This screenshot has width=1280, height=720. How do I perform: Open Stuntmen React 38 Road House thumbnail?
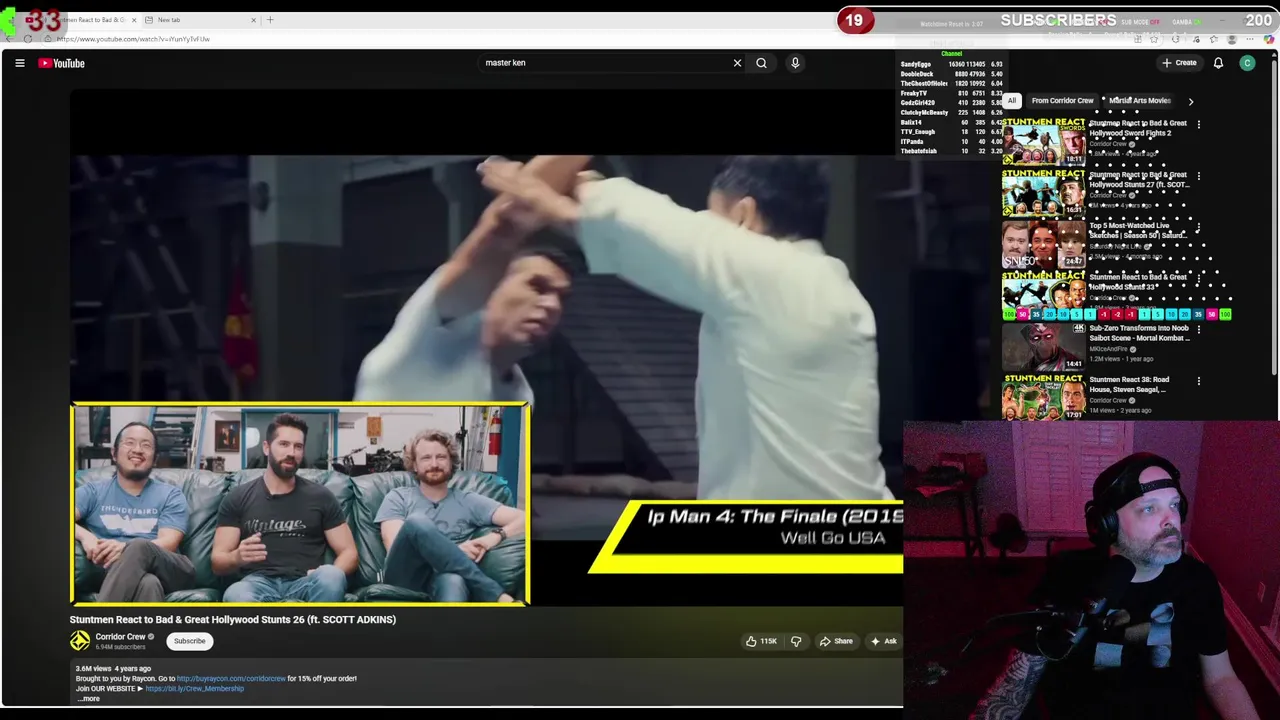[1044, 397]
